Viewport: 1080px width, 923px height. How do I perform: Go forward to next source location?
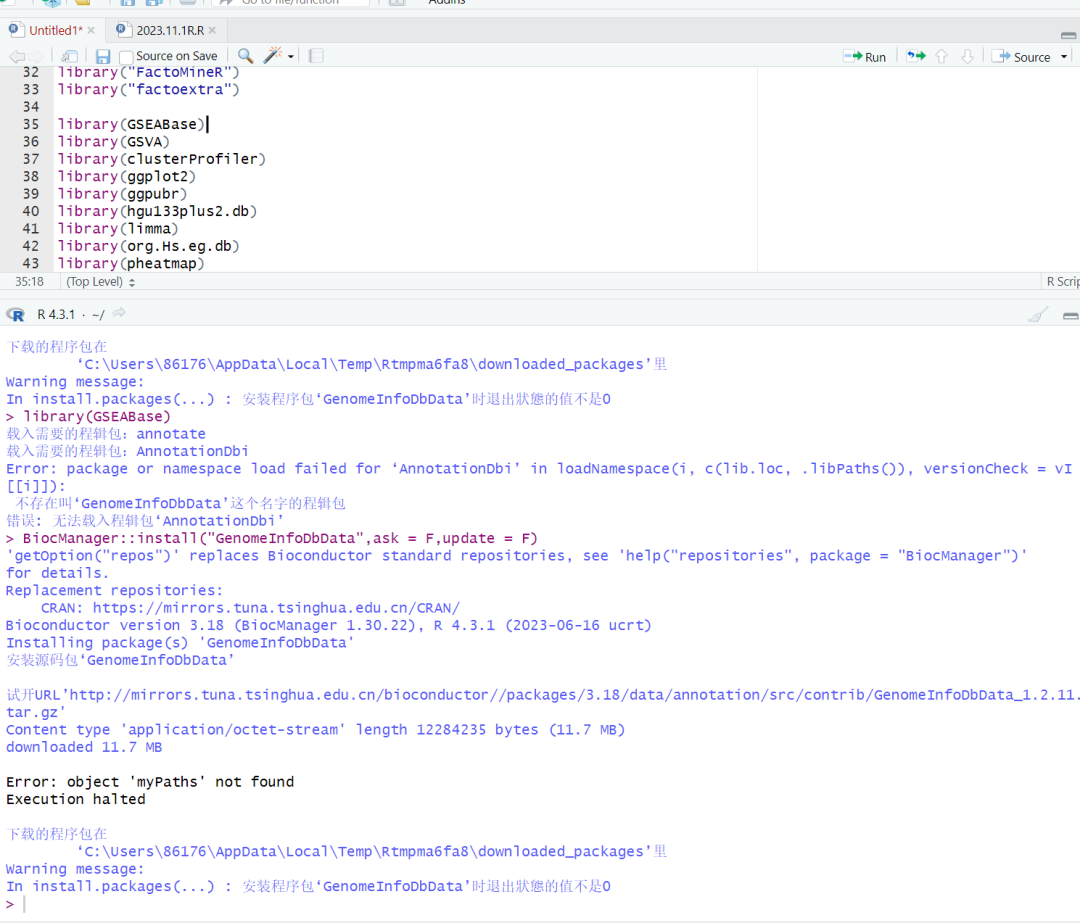[37, 56]
